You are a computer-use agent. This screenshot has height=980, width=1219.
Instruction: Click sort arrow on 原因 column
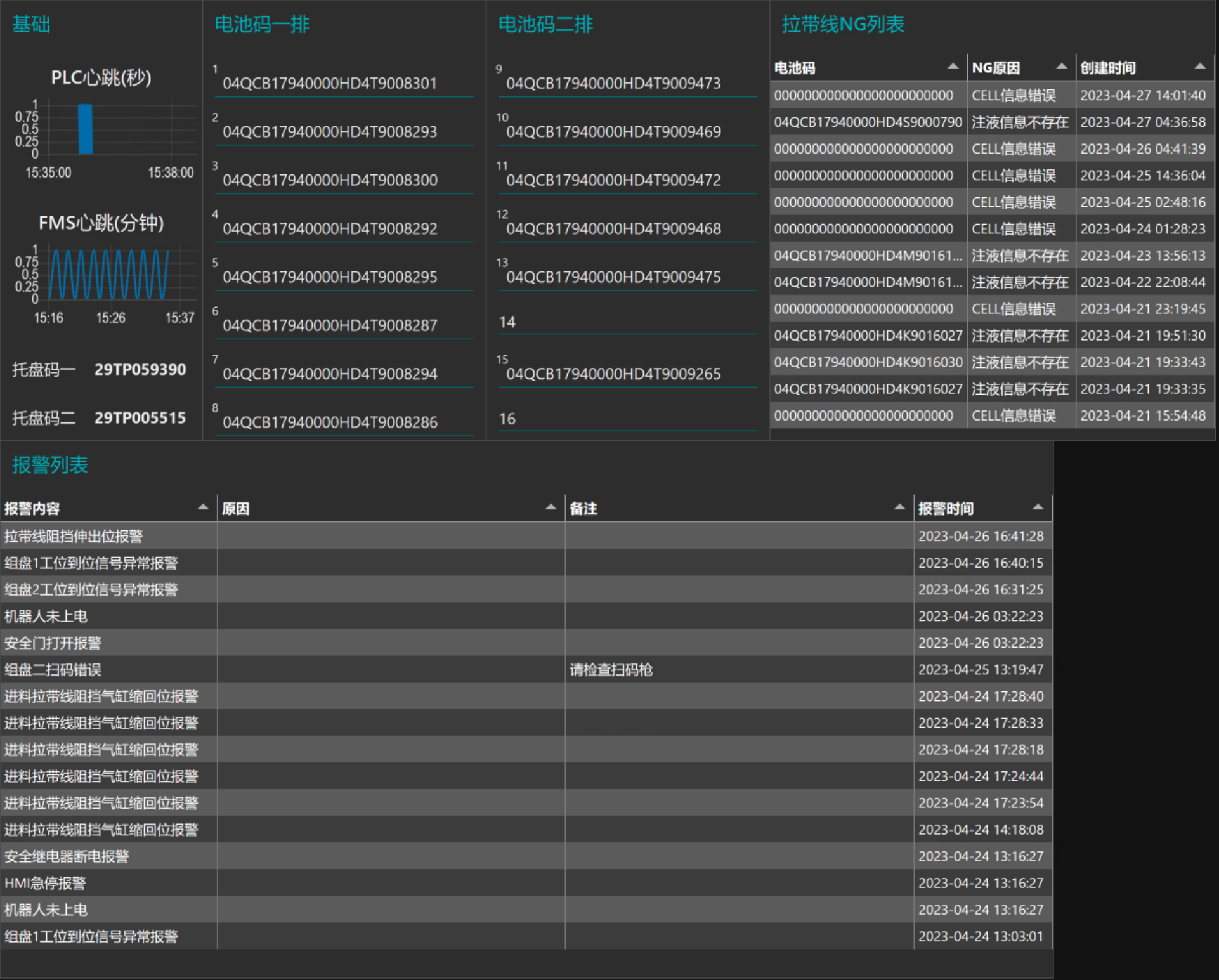(551, 507)
